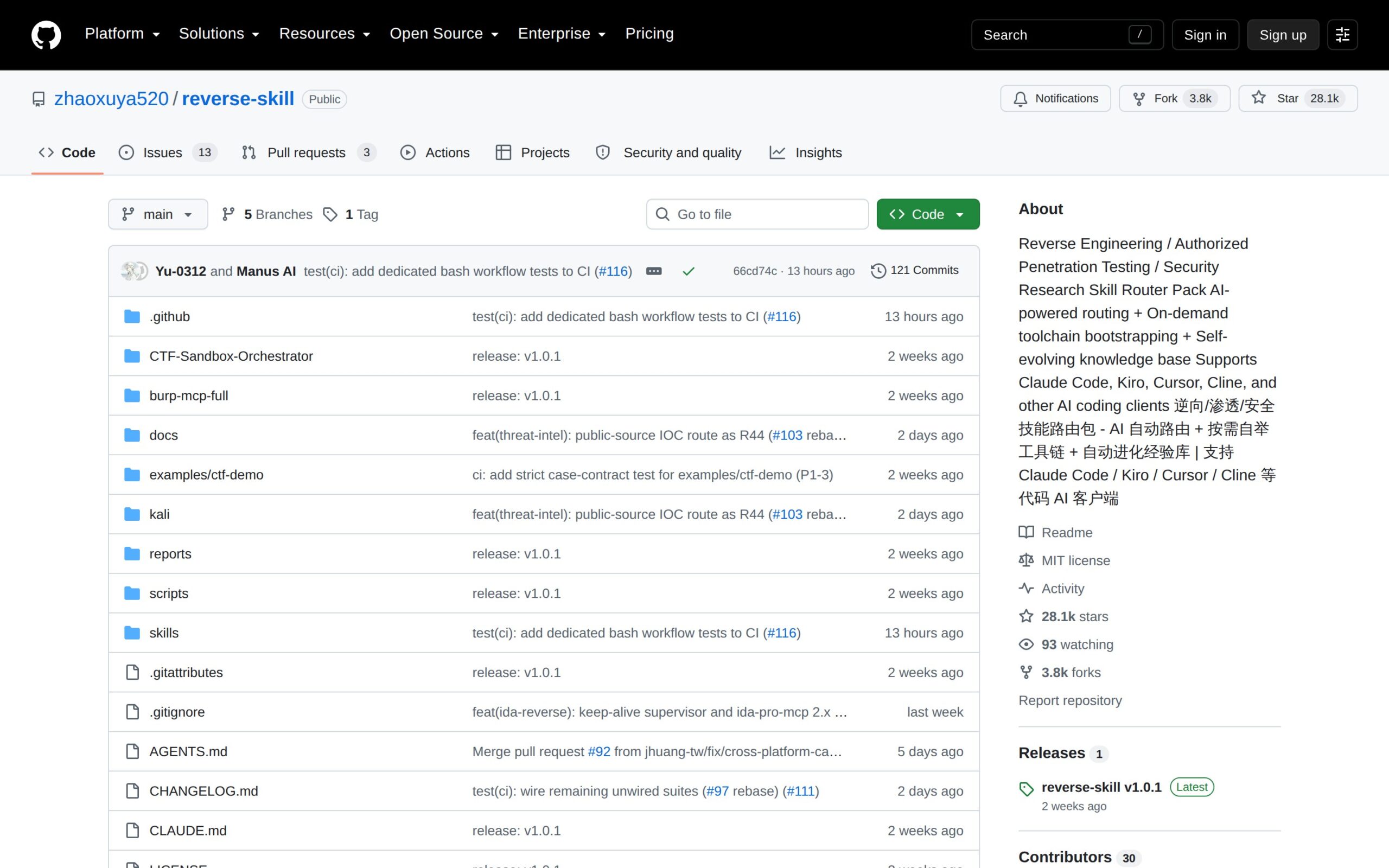This screenshot has height=868, width=1389.
Task: Click the eye icon beside 93 watching
Action: tap(1025, 644)
